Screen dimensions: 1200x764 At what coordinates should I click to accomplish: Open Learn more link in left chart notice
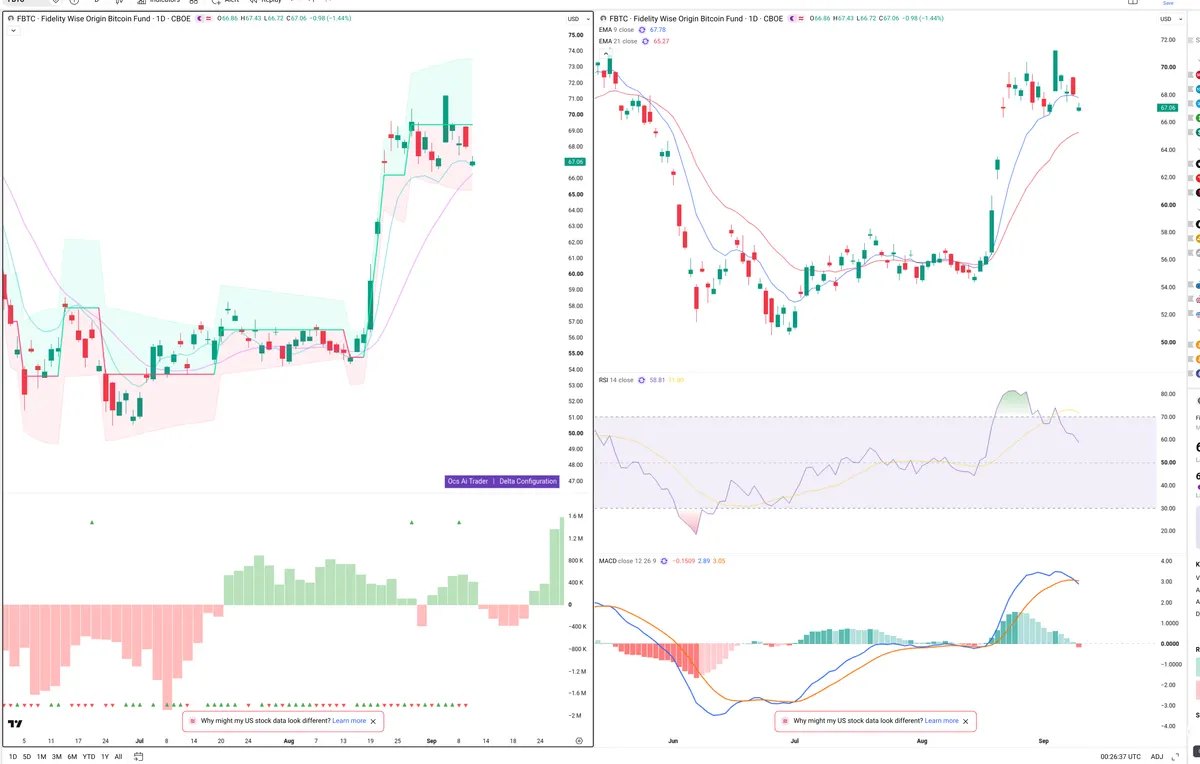coord(349,720)
